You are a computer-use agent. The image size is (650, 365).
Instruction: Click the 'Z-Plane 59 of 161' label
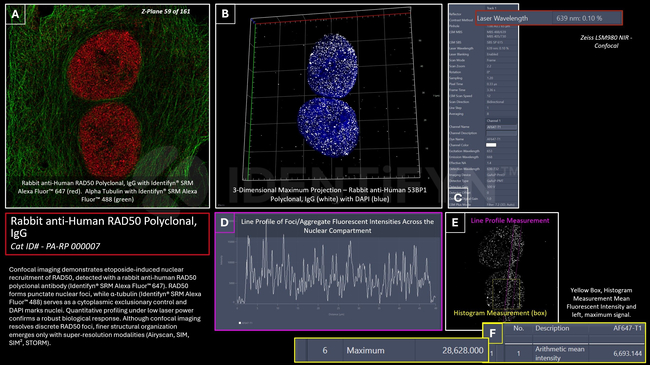(165, 11)
